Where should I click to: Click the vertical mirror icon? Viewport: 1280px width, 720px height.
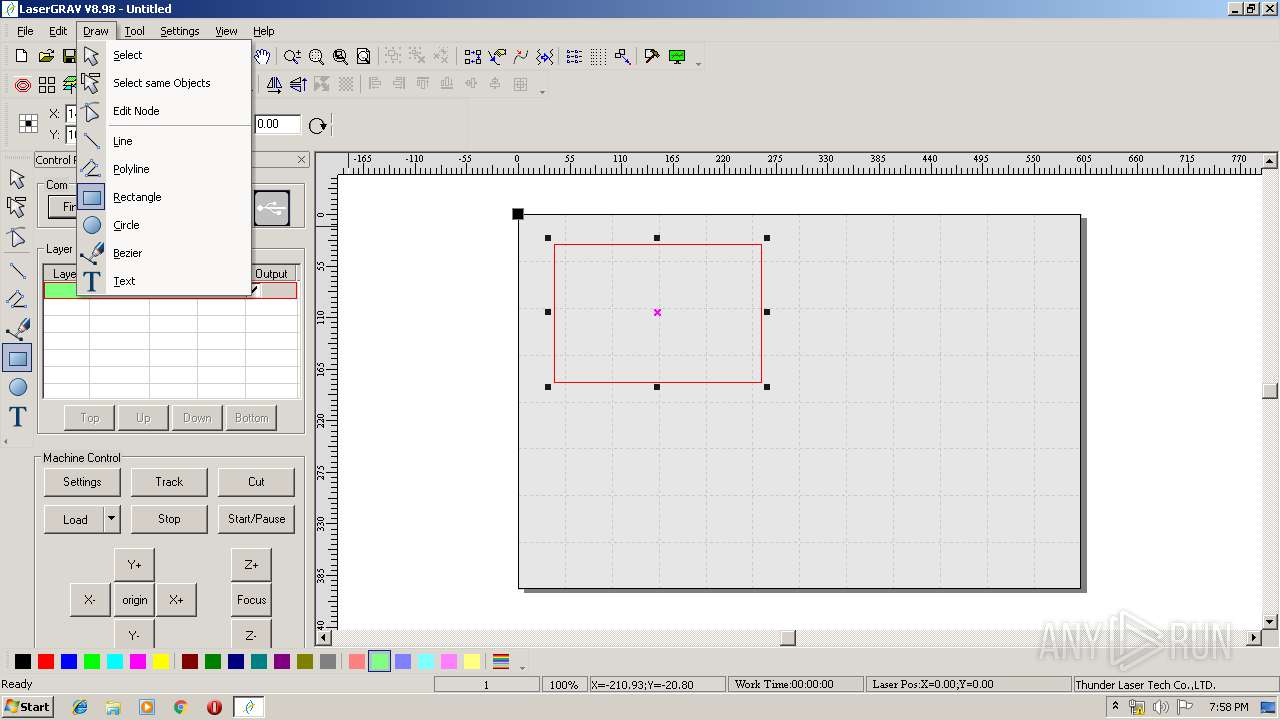(298, 85)
